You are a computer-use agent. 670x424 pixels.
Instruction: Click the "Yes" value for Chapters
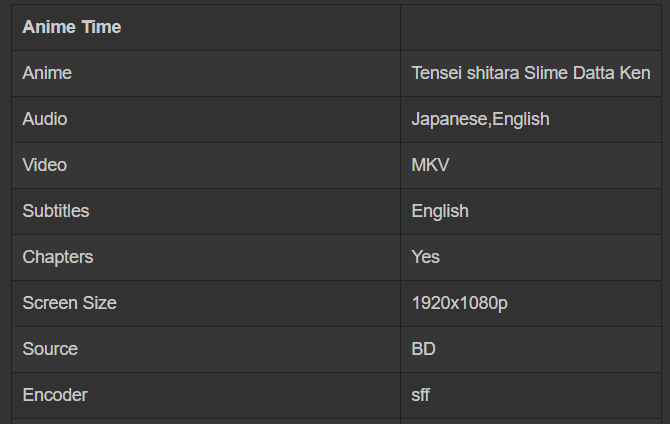(x=426, y=257)
